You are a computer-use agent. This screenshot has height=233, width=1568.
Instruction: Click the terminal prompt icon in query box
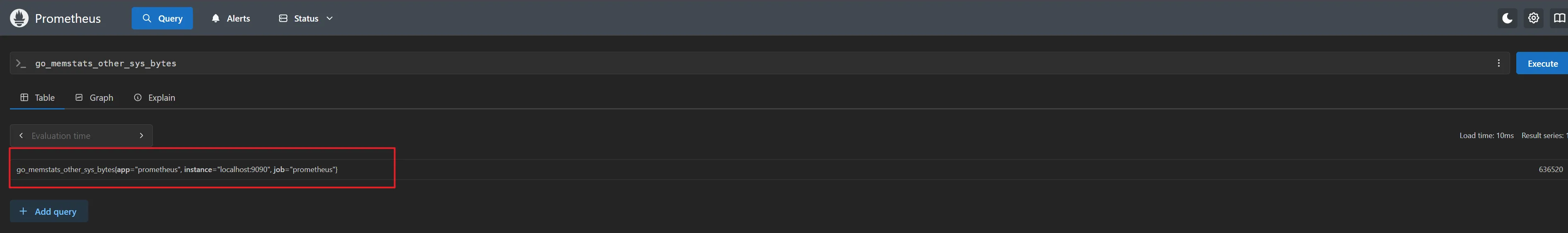[21, 63]
